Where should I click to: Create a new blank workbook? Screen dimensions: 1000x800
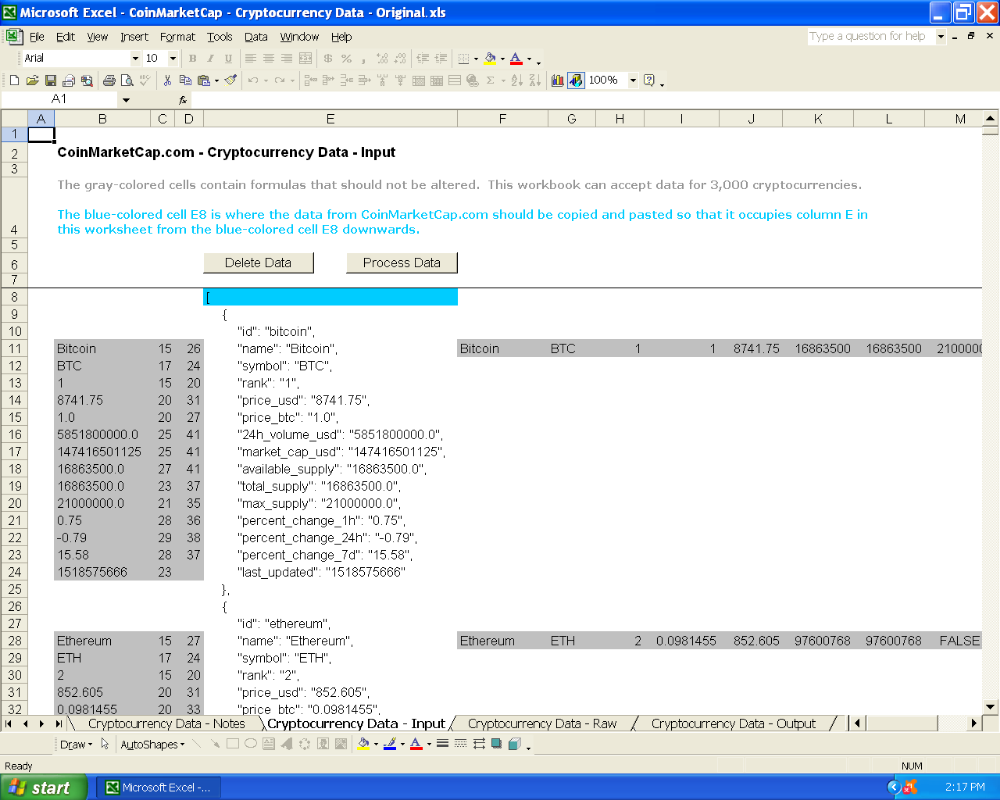14,80
